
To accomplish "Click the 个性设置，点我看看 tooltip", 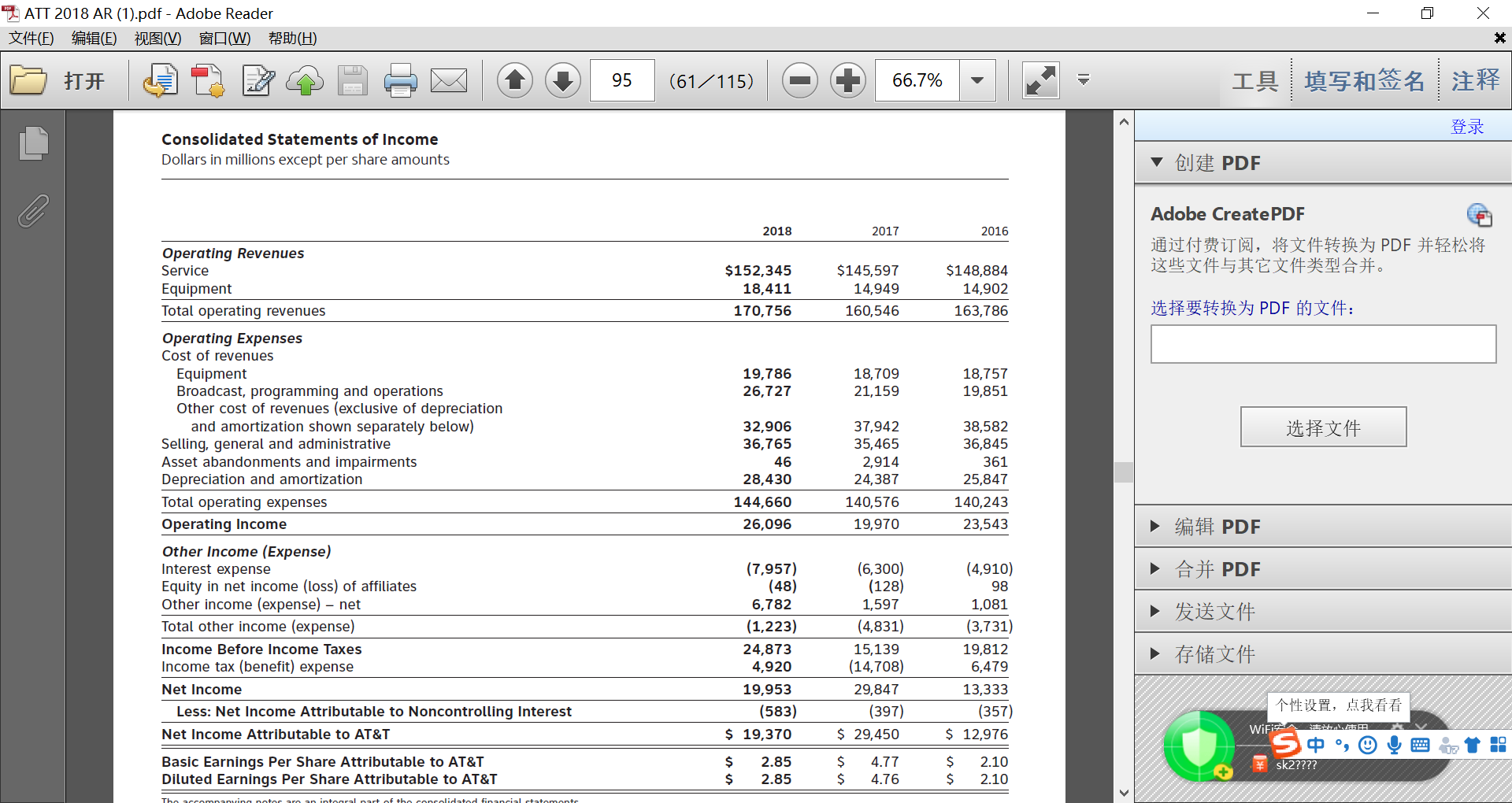I will (1339, 705).
